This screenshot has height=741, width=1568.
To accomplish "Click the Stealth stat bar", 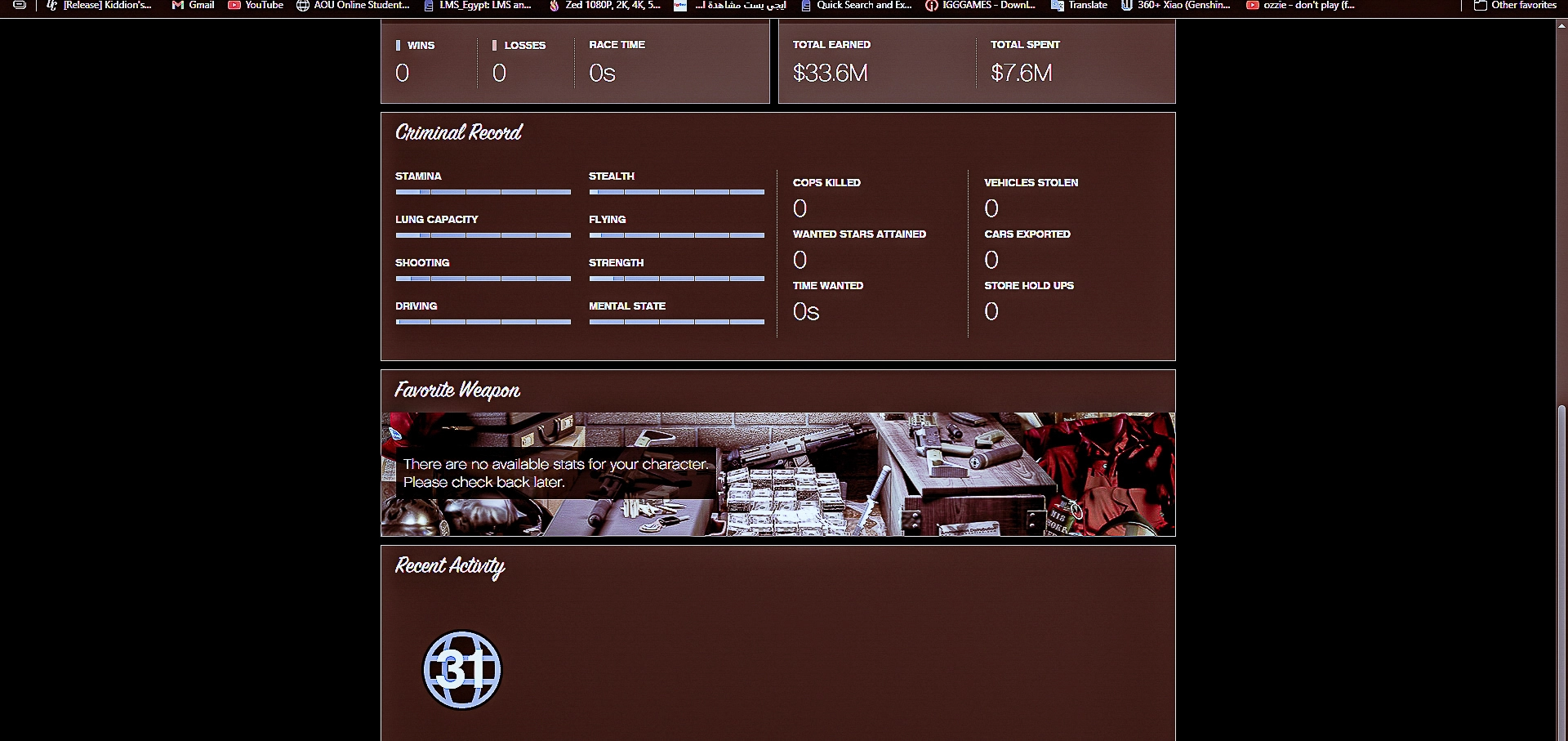I will (x=676, y=192).
